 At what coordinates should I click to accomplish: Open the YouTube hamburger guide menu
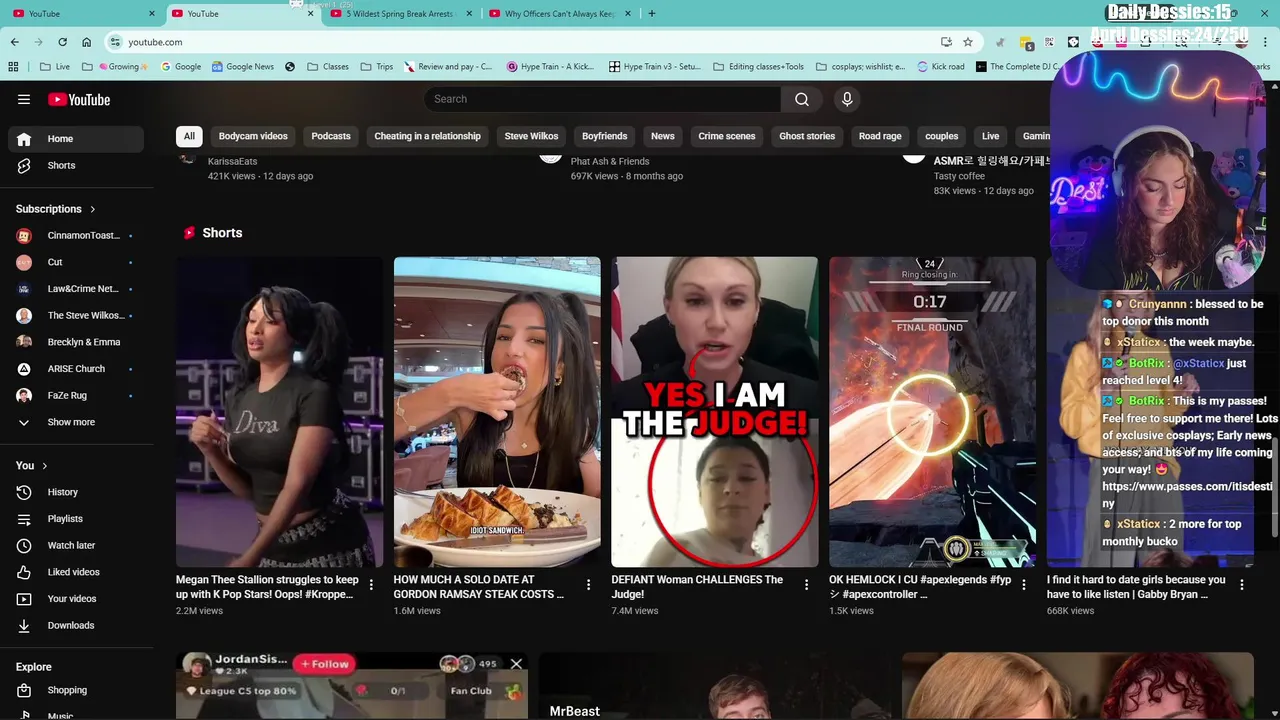(x=24, y=99)
